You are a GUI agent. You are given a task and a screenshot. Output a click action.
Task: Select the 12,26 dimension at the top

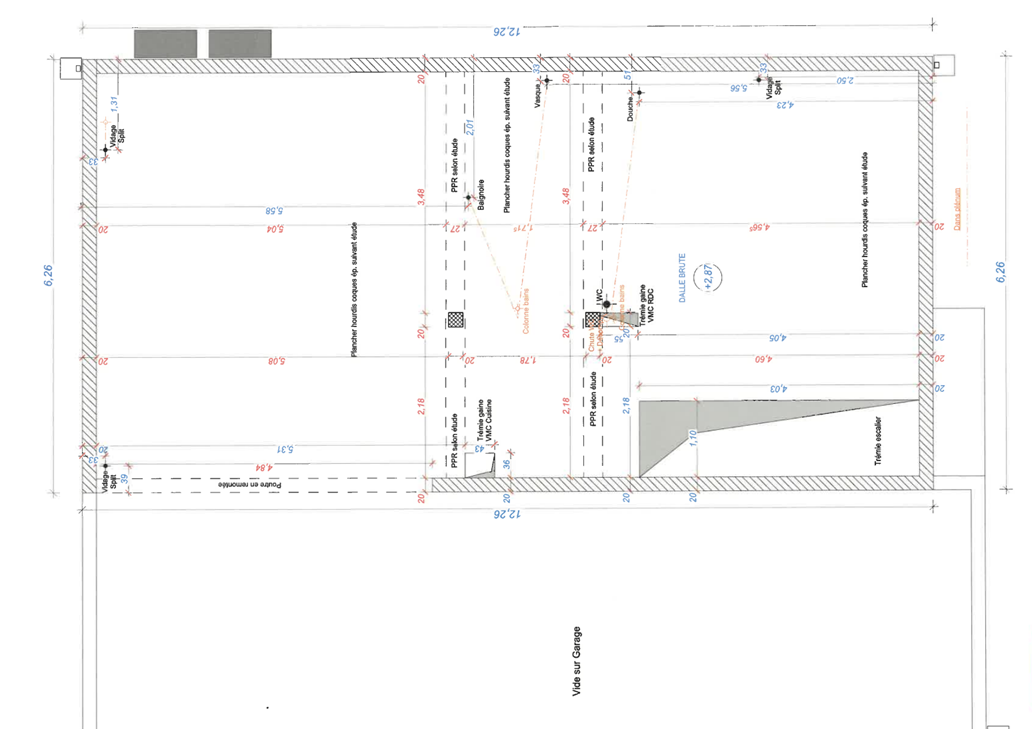507,32
